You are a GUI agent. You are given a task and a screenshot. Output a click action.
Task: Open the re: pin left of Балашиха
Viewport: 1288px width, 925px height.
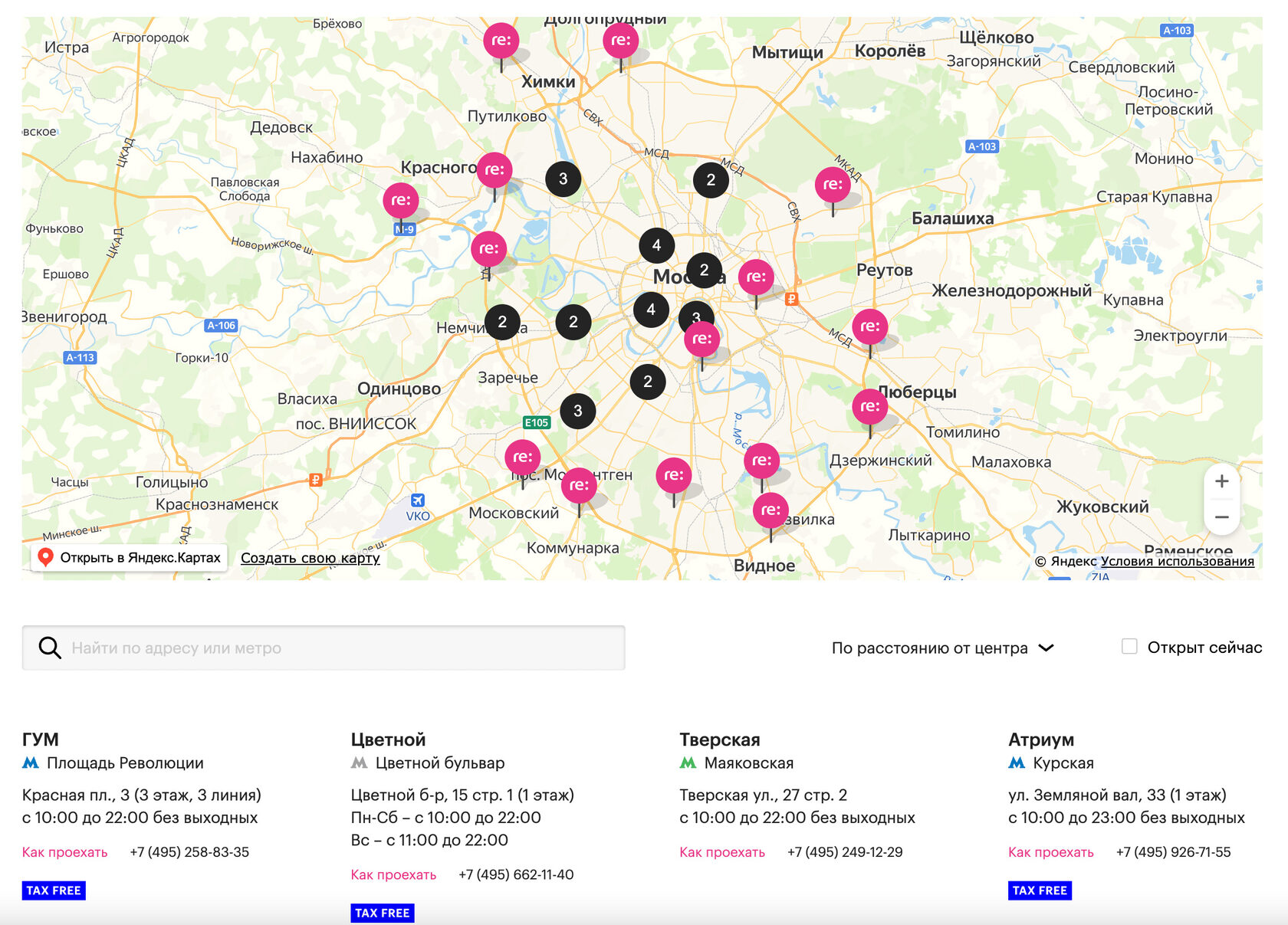tap(833, 185)
